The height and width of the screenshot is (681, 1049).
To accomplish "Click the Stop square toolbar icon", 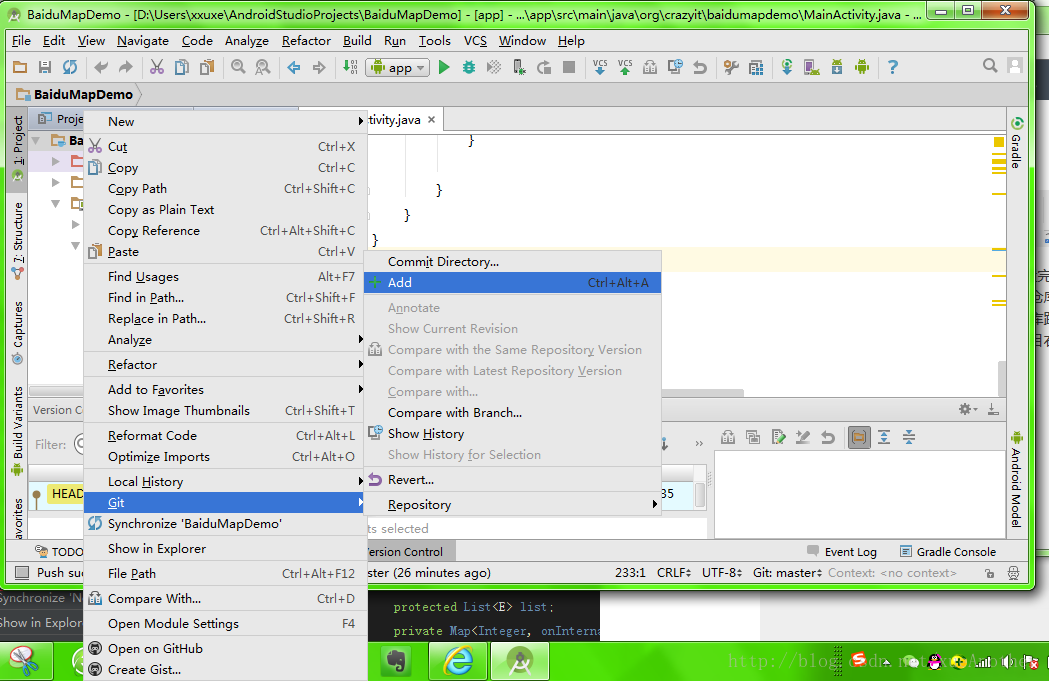I will point(569,67).
